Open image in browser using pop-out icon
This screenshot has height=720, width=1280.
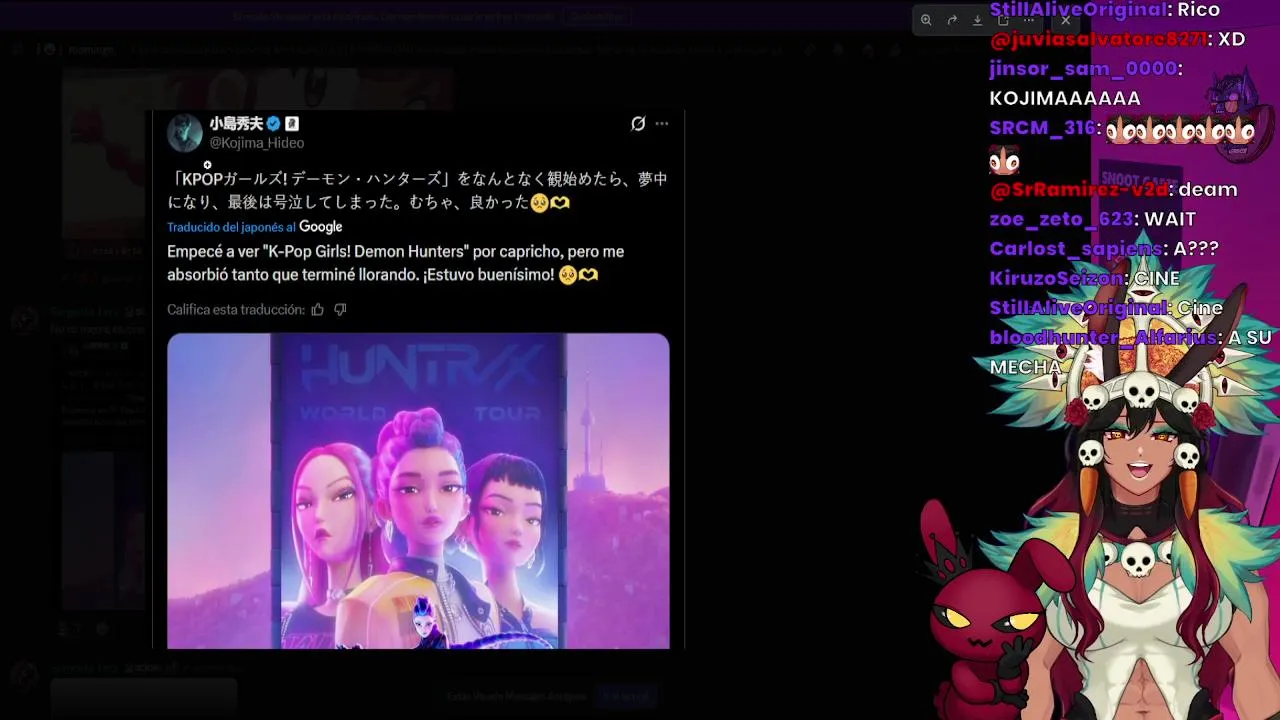(x=1004, y=20)
